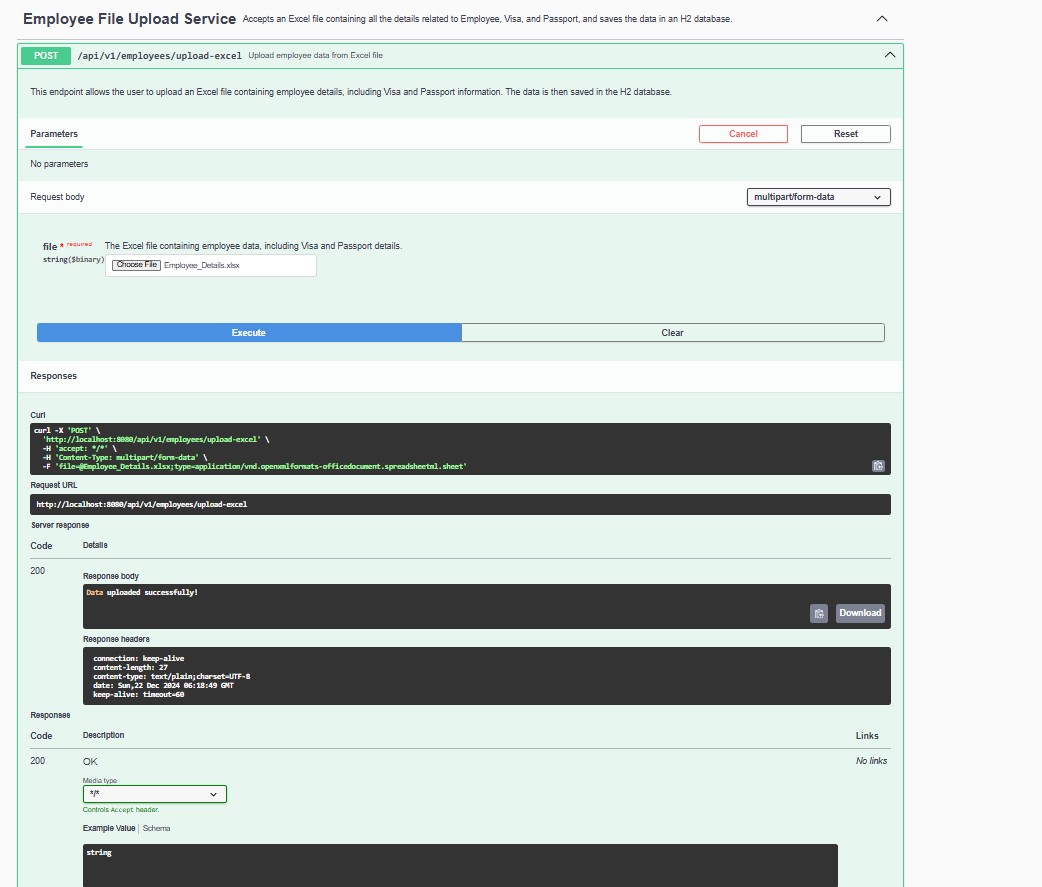Click the keep-alive timeout header line

pos(139,694)
